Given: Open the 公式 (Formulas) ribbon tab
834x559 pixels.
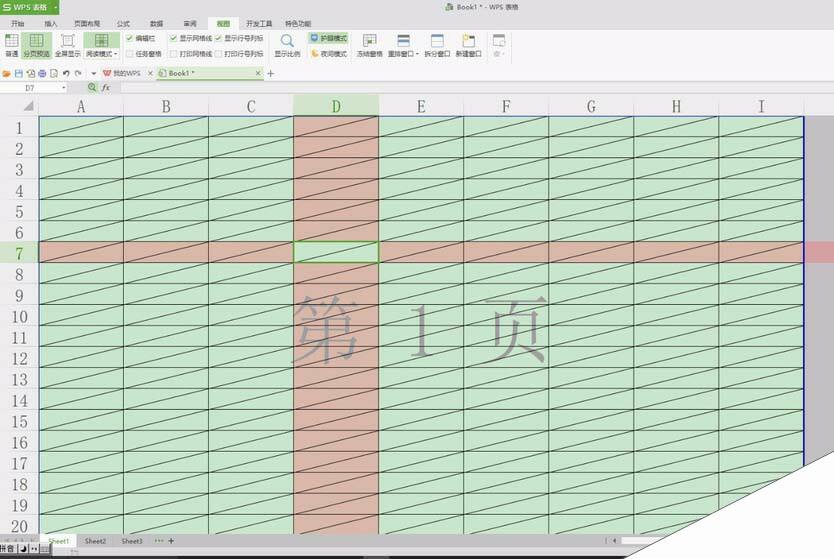Looking at the screenshot, I should click(123, 23).
